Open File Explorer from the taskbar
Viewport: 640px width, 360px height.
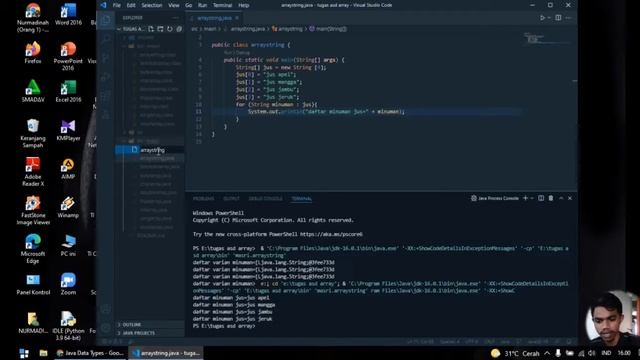coord(43,353)
